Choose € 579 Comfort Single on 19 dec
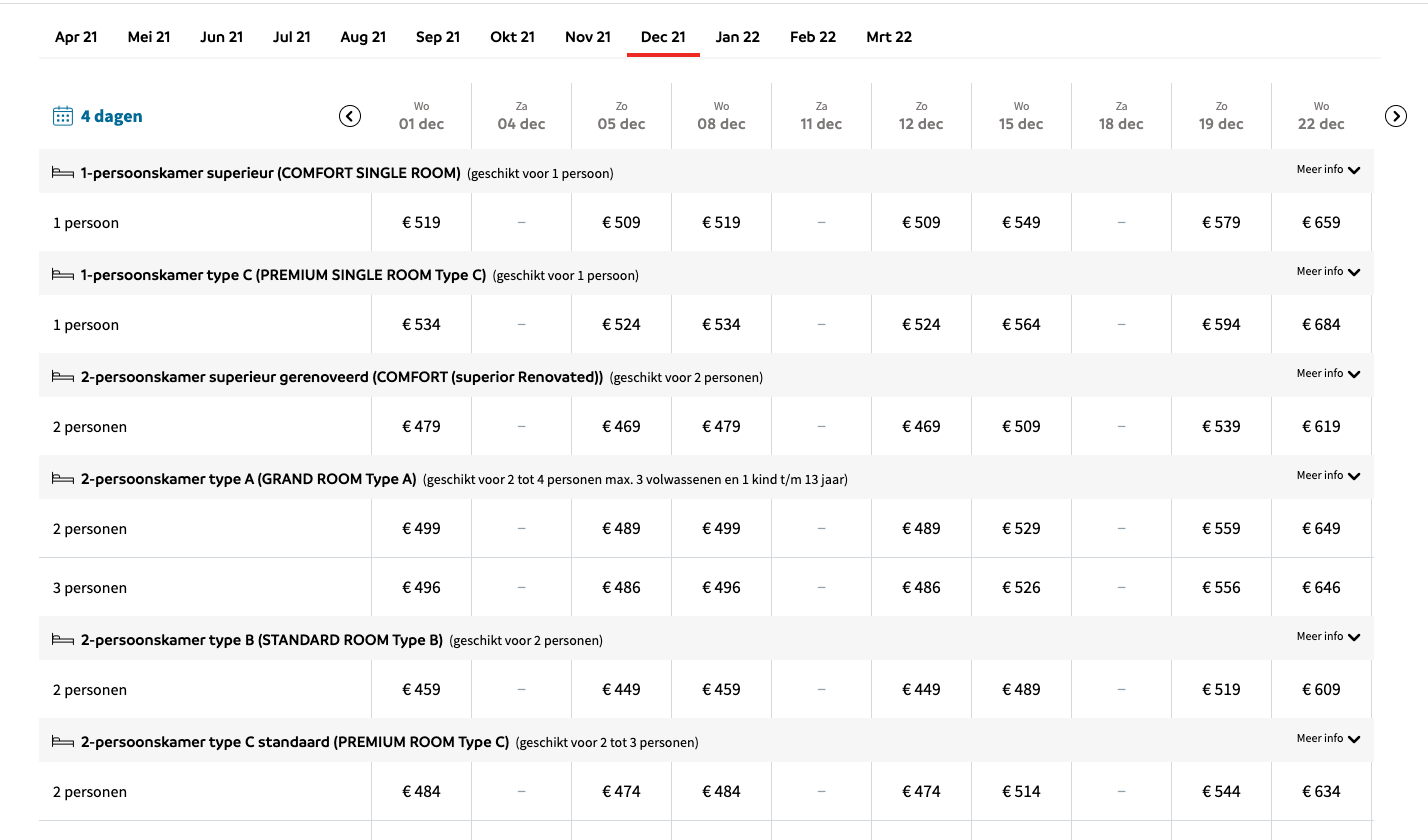 [1221, 222]
